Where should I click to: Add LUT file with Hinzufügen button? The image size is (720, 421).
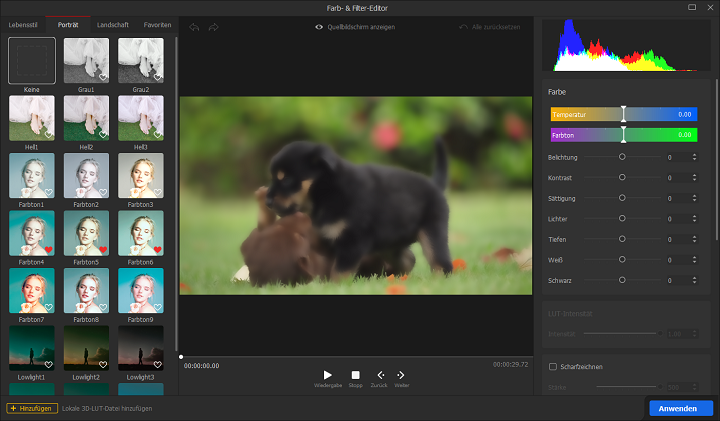pyautogui.click(x=32, y=408)
